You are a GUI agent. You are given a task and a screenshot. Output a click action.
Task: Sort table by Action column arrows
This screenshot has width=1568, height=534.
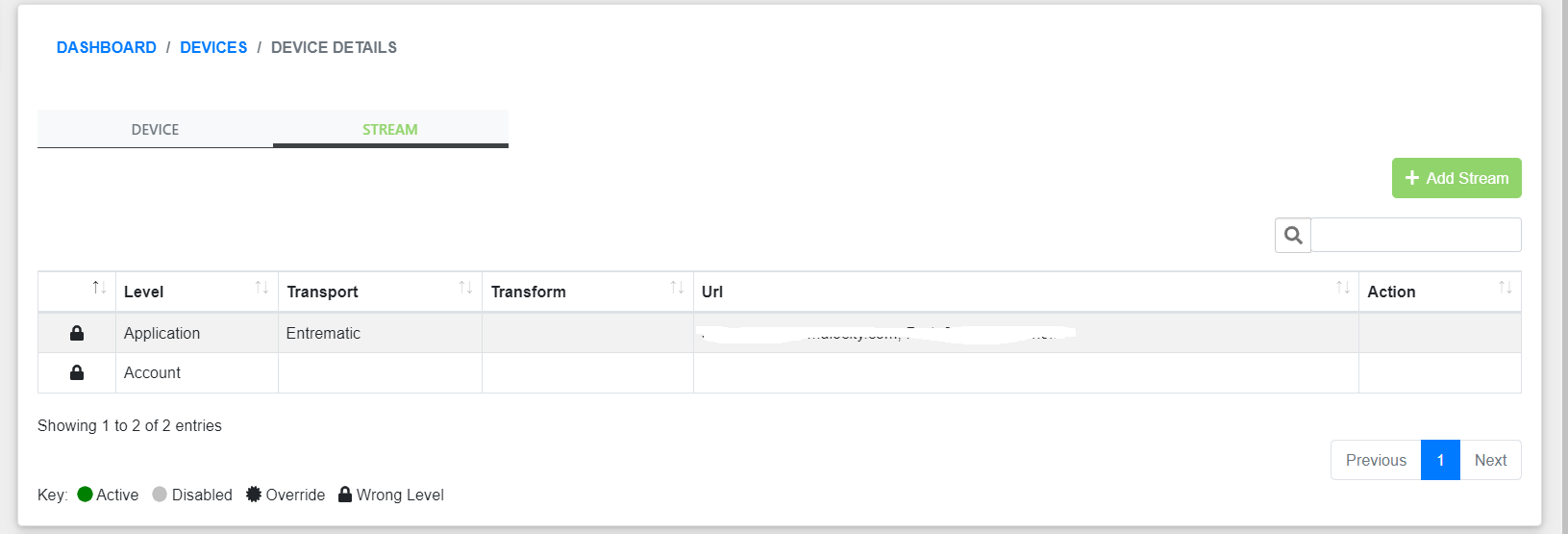1506,288
